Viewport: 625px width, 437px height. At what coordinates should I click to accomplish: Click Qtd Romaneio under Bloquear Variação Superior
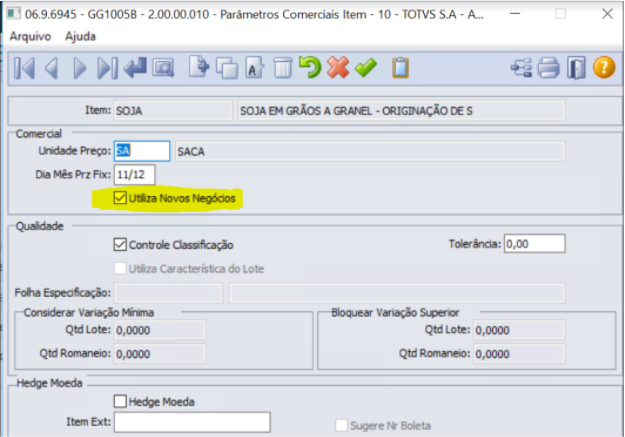tap(519, 354)
